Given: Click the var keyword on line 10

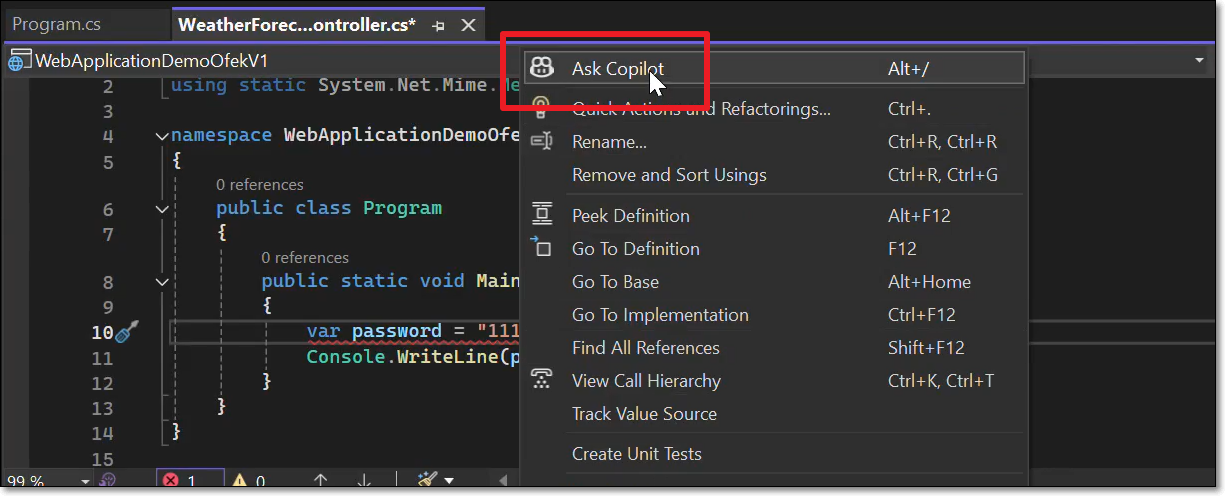Looking at the screenshot, I should point(323,331).
